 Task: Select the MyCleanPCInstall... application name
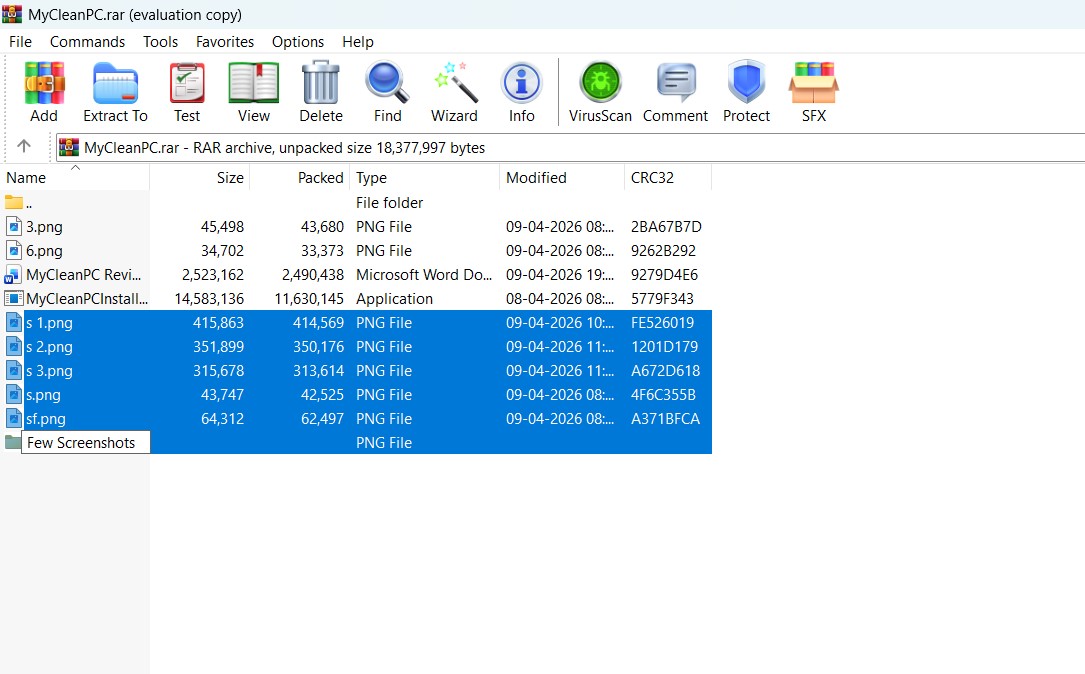tap(87, 299)
